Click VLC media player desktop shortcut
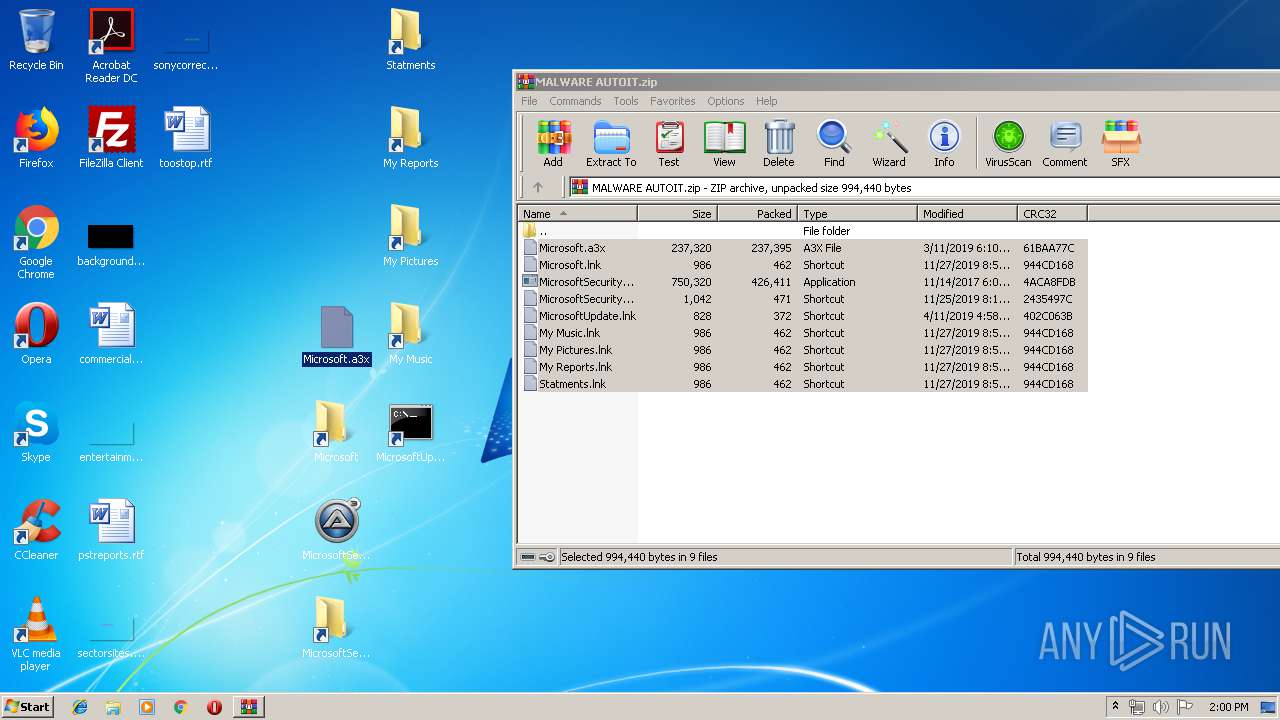 36,634
